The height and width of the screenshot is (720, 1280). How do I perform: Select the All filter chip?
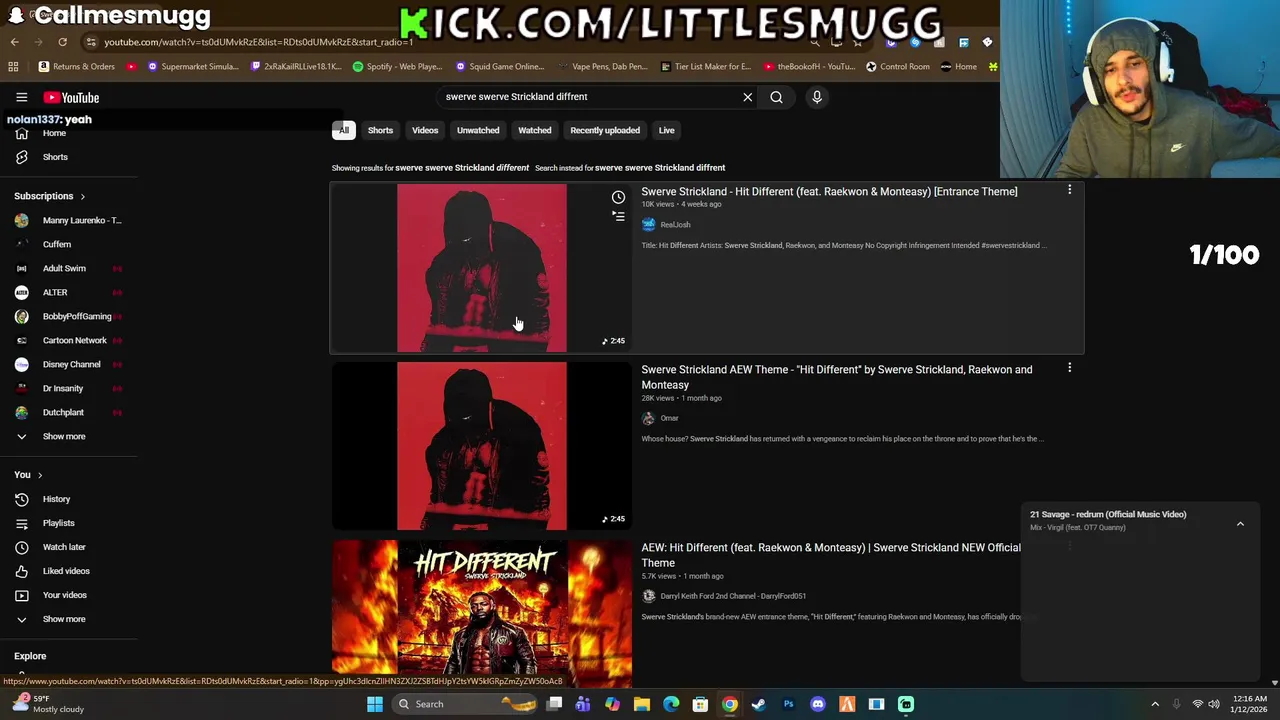(x=343, y=130)
